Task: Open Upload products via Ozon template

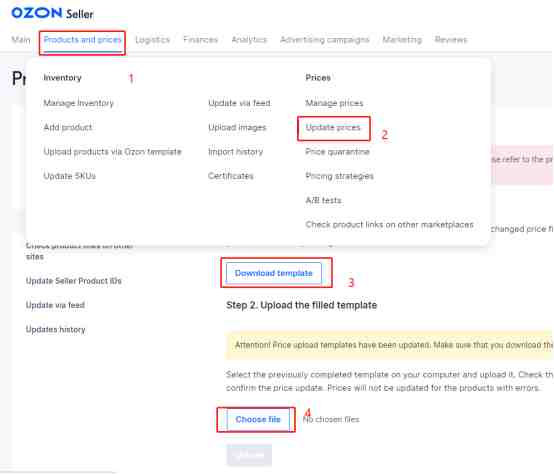Action: pos(112,152)
